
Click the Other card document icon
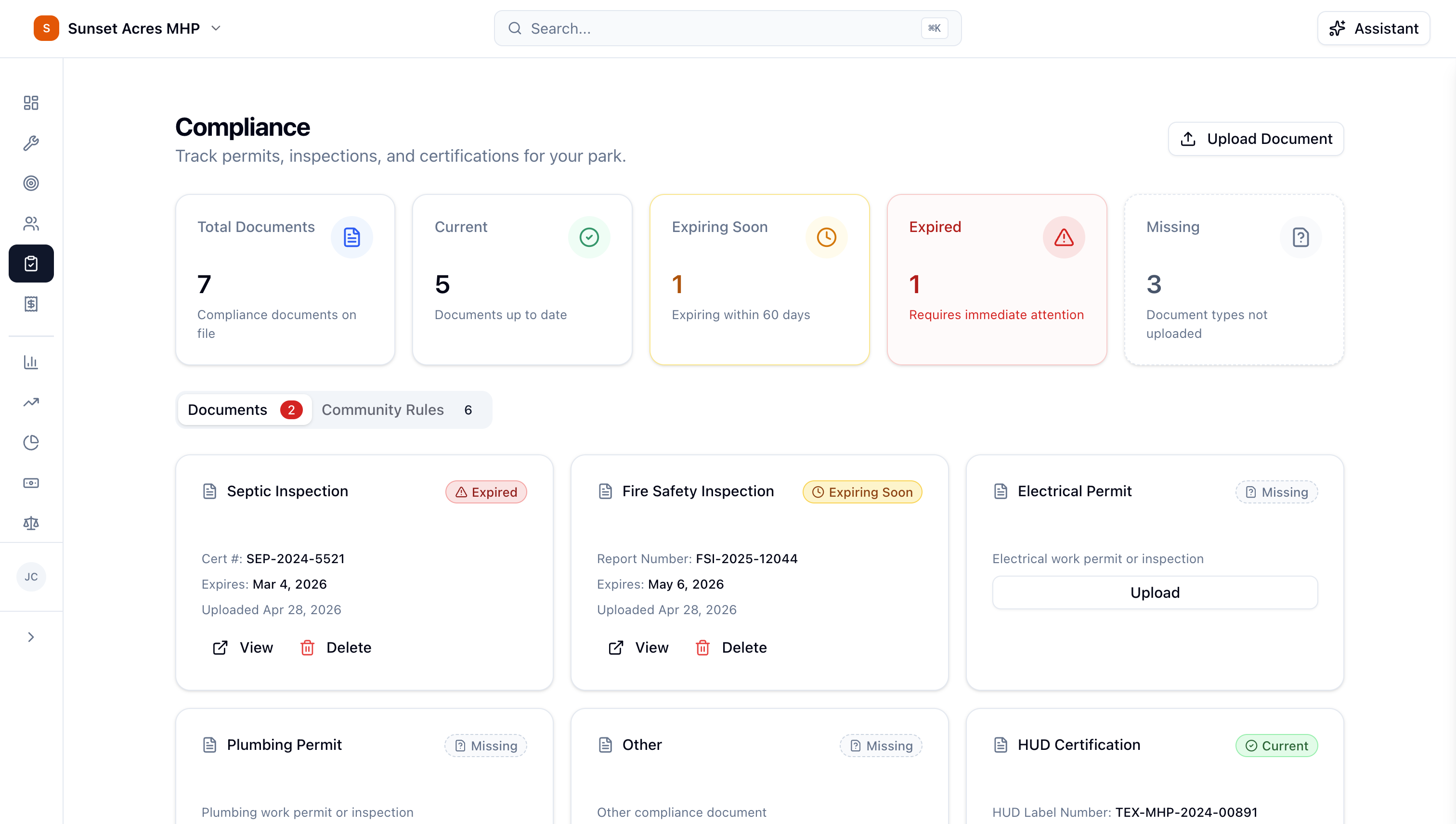(x=605, y=745)
